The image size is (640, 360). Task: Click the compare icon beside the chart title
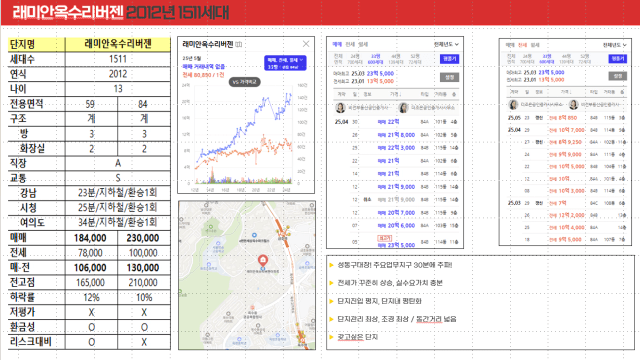point(239,44)
